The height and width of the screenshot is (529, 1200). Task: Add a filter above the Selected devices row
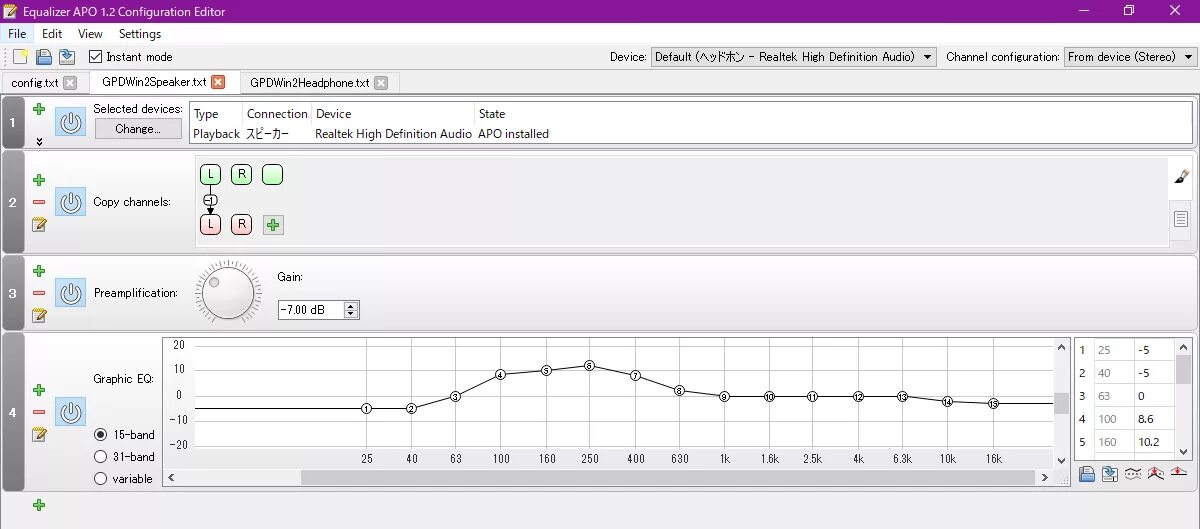(39, 109)
